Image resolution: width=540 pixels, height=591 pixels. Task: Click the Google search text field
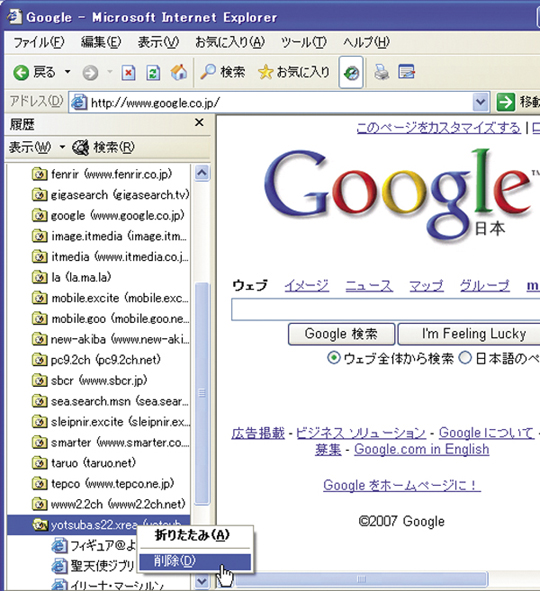[385, 310]
